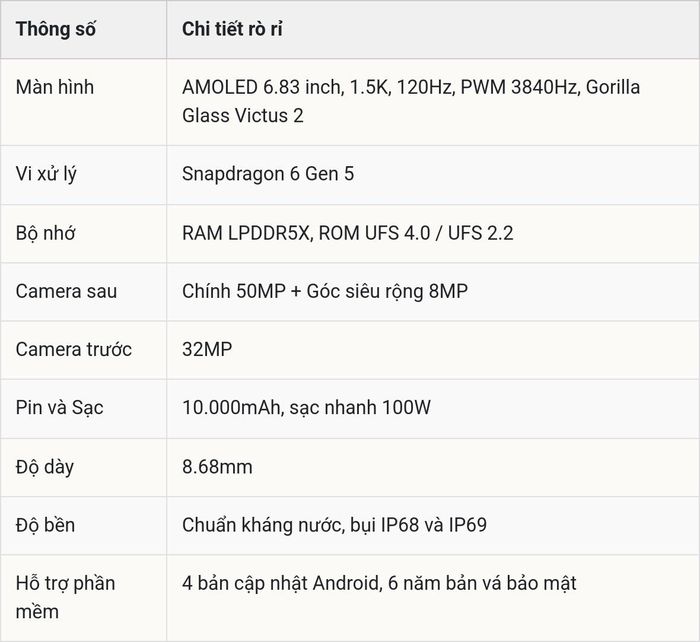
Task: Click the '8.68mm' thickness value
Action: coord(217,467)
